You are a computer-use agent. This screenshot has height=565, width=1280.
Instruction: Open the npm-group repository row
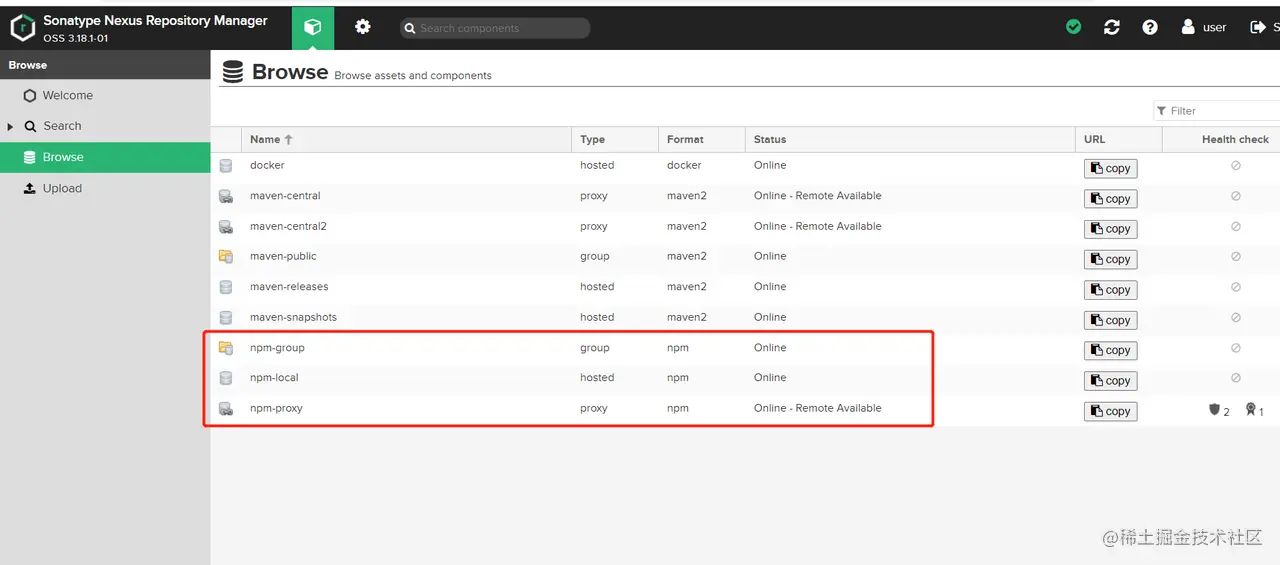click(x=745, y=348)
